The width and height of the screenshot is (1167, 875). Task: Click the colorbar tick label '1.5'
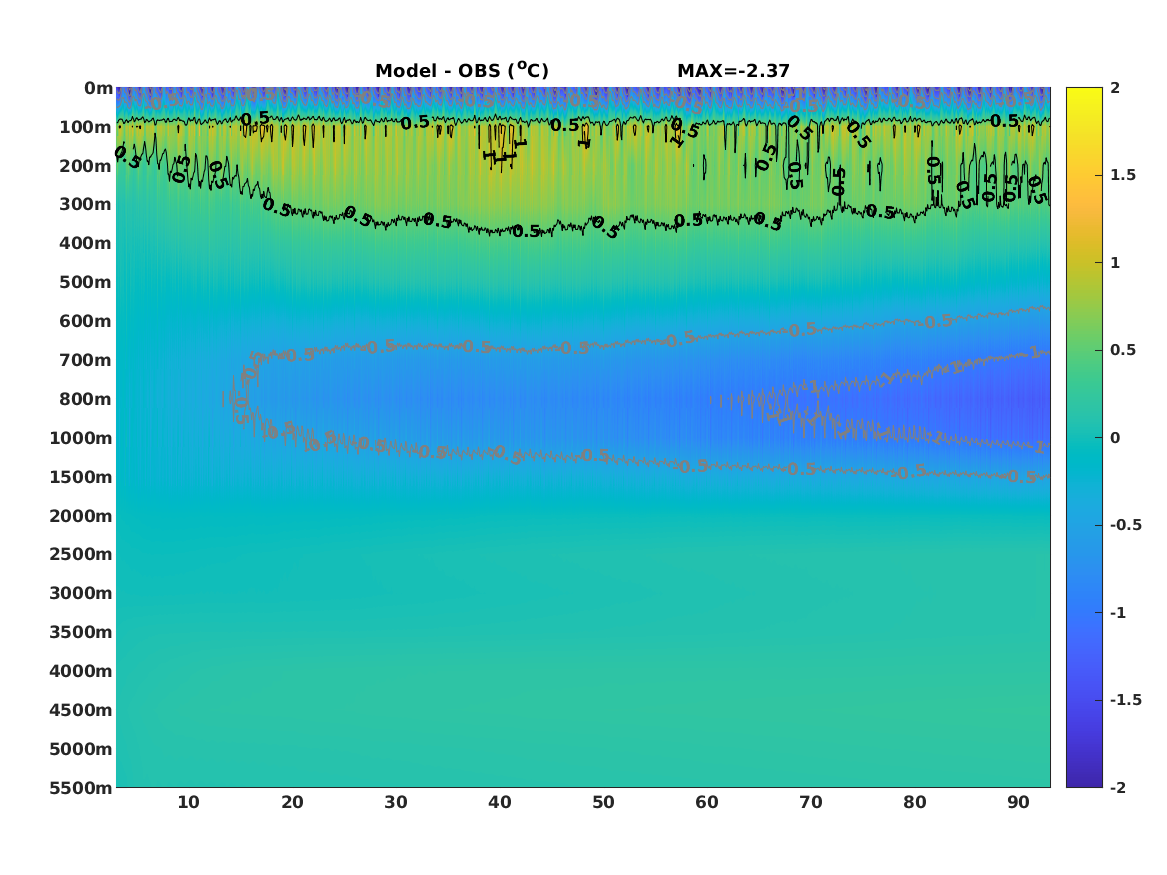1123,175
